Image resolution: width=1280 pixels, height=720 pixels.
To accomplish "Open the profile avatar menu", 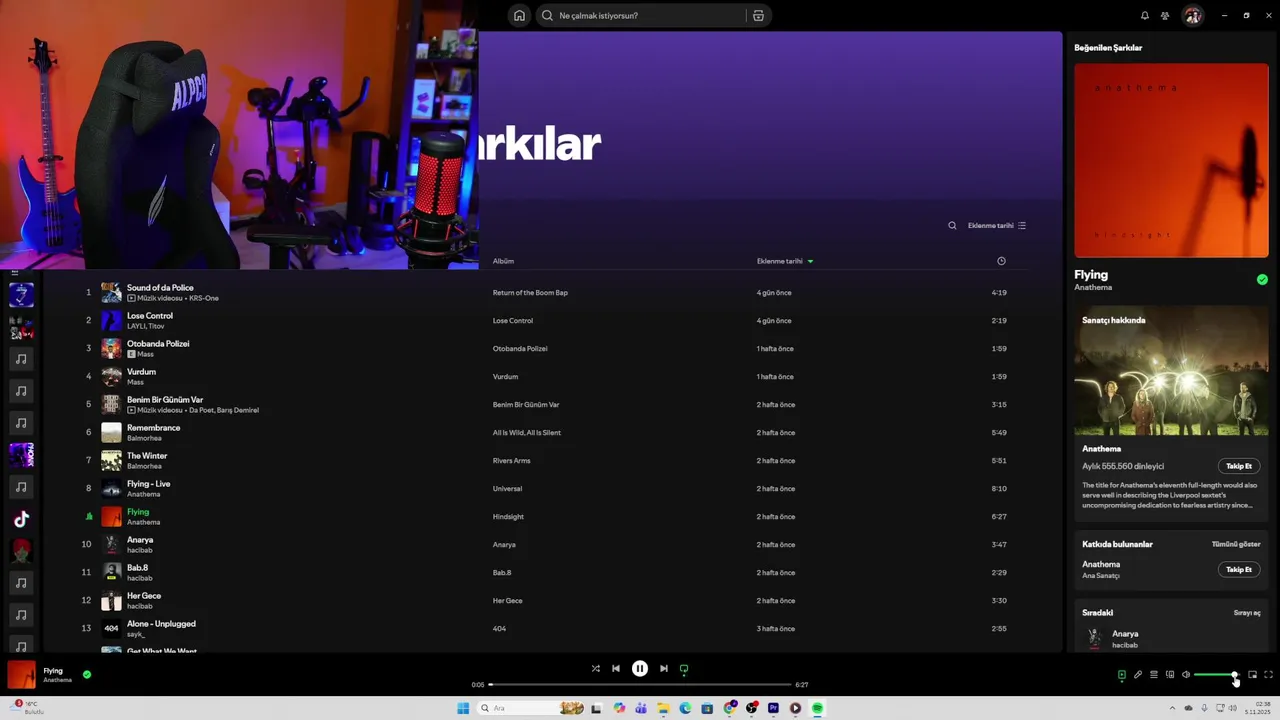I will tap(1192, 15).
